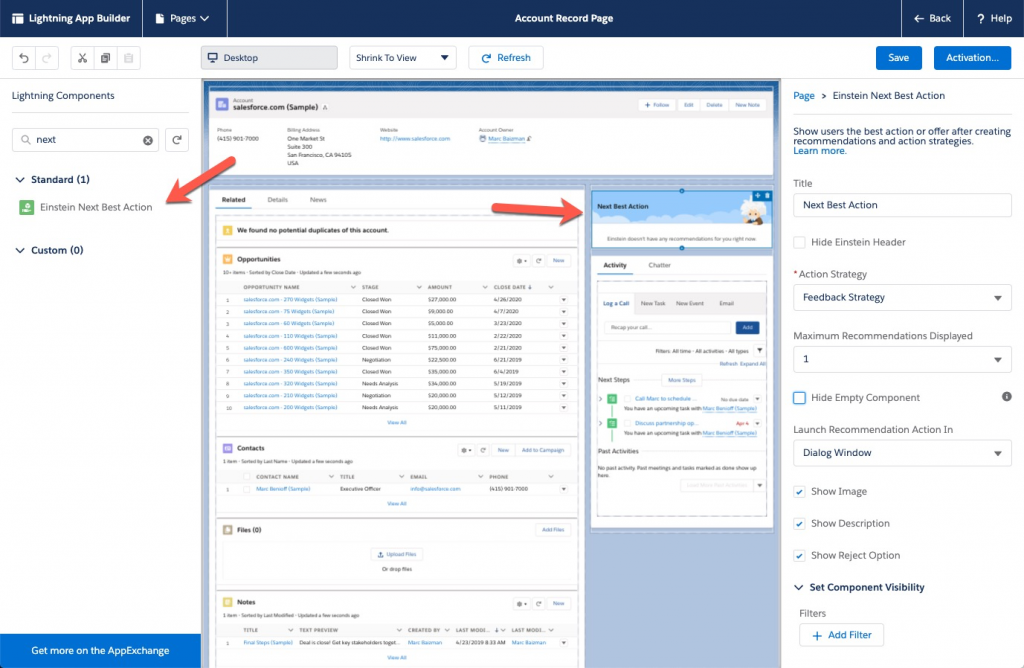Paste component using the clipboard icon
Viewport: 1024px width, 668px height.
coord(129,58)
